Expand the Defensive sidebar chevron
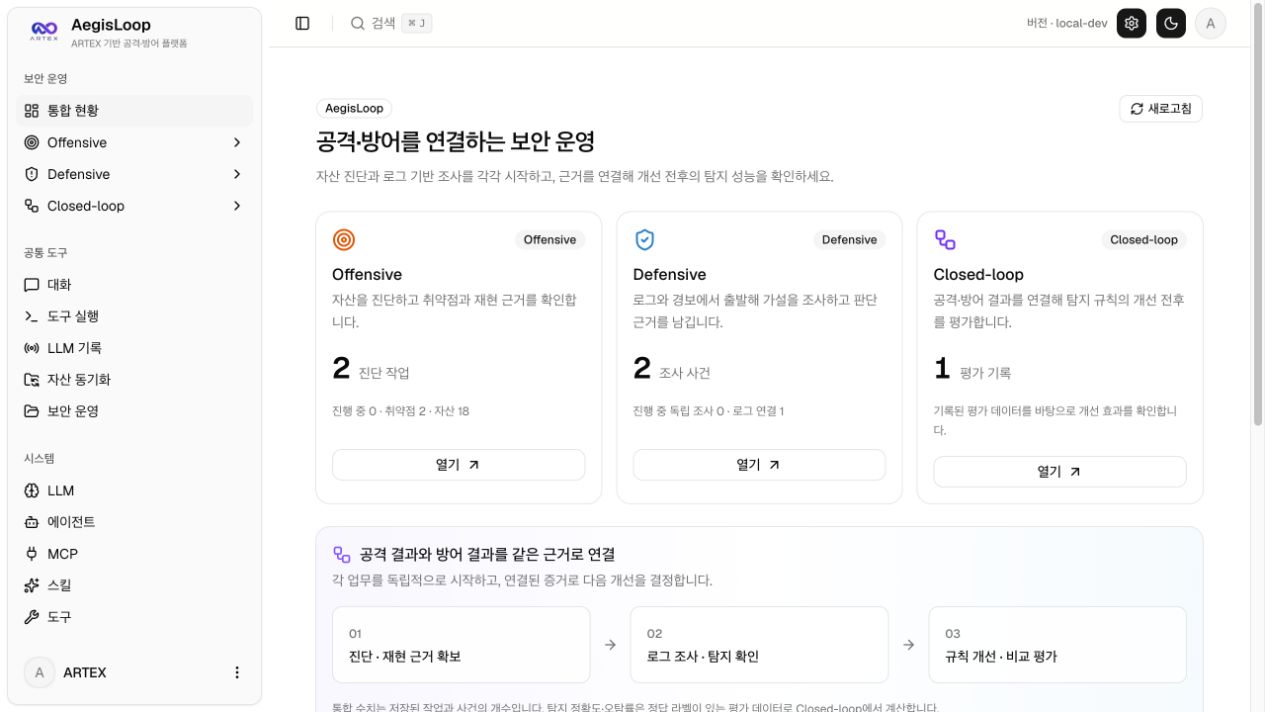This screenshot has width=1265, height=712. (x=237, y=174)
